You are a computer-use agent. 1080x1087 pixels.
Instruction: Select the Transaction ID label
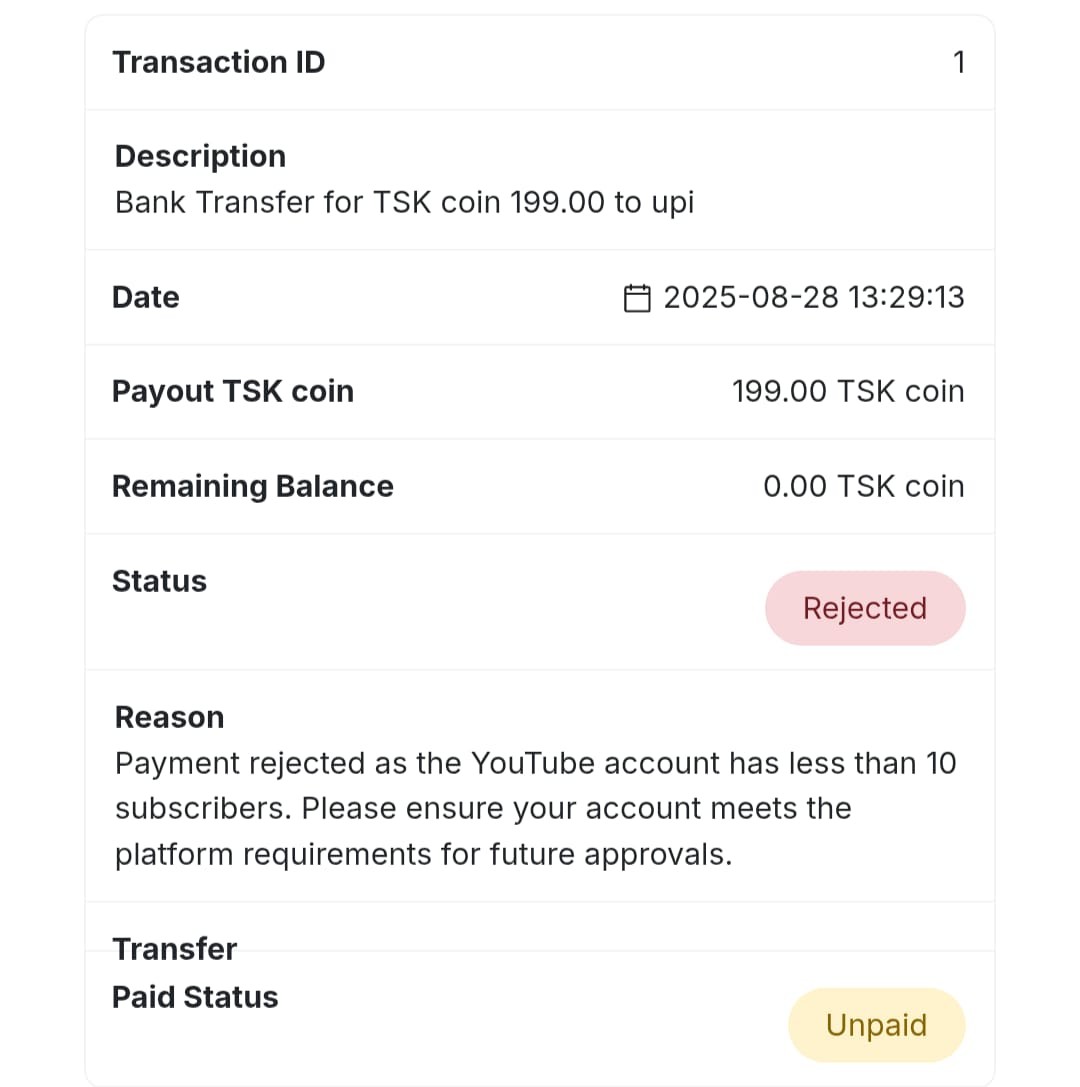pyautogui.click(x=219, y=62)
